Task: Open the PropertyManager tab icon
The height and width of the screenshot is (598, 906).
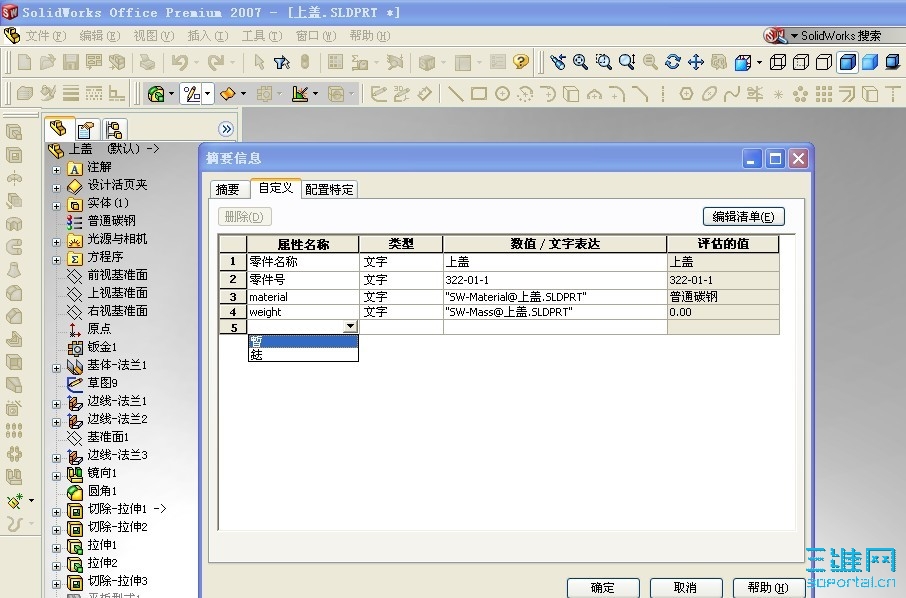Action: (86, 129)
